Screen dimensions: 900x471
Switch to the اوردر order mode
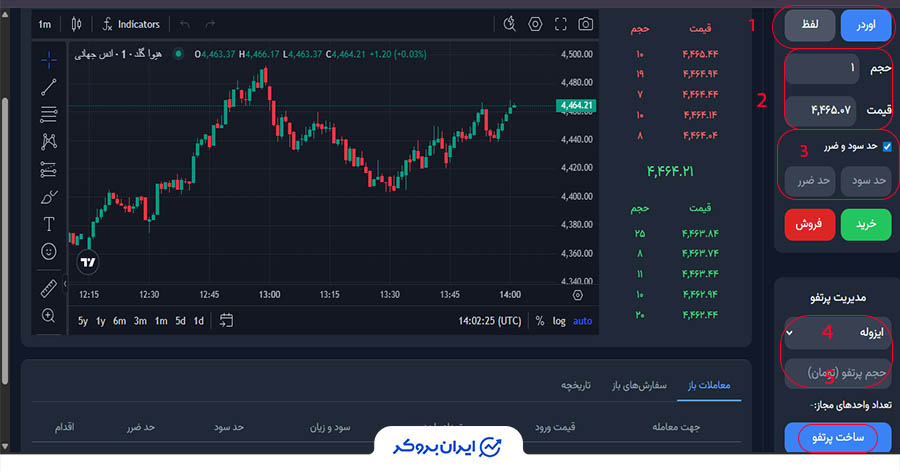click(x=866, y=25)
